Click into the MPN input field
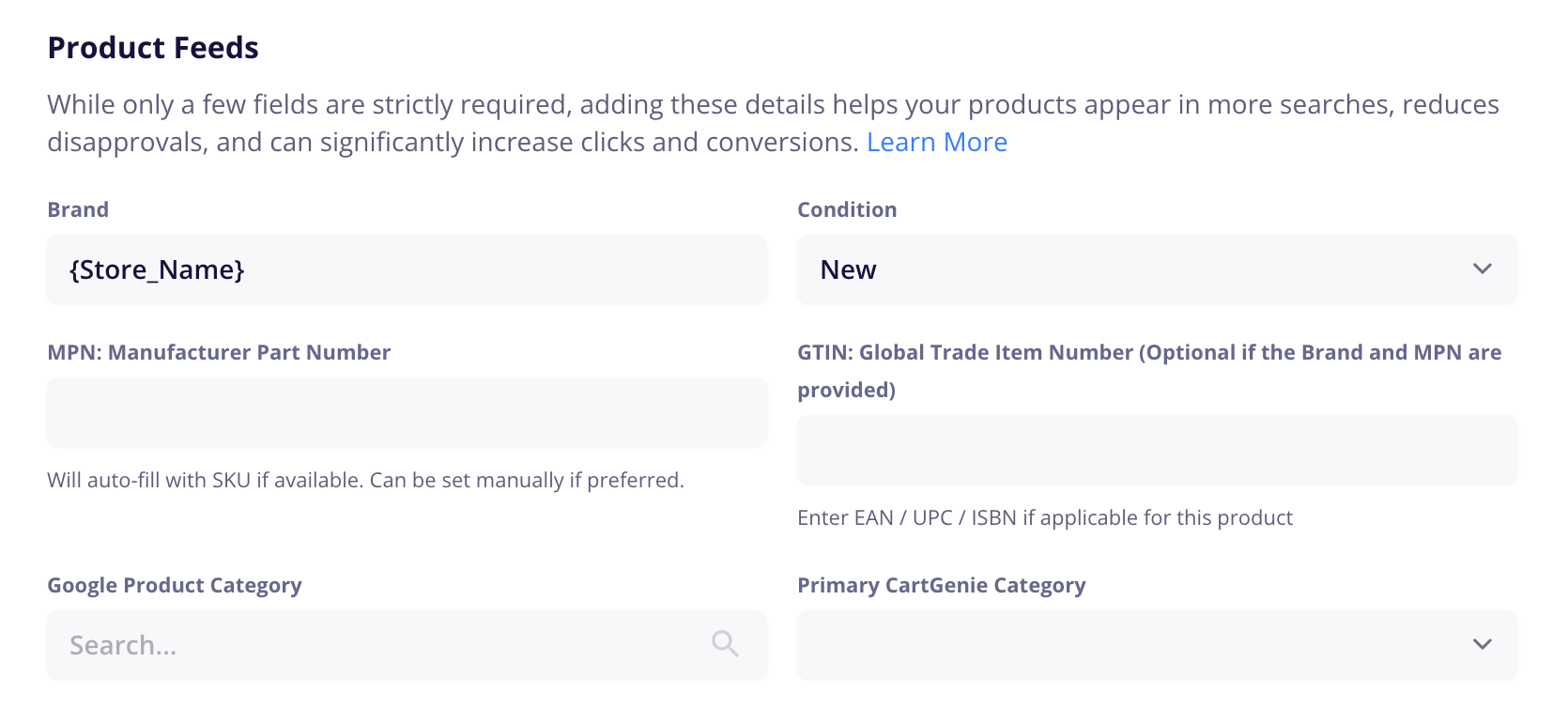This screenshot has width=1568, height=723. click(407, 412)
